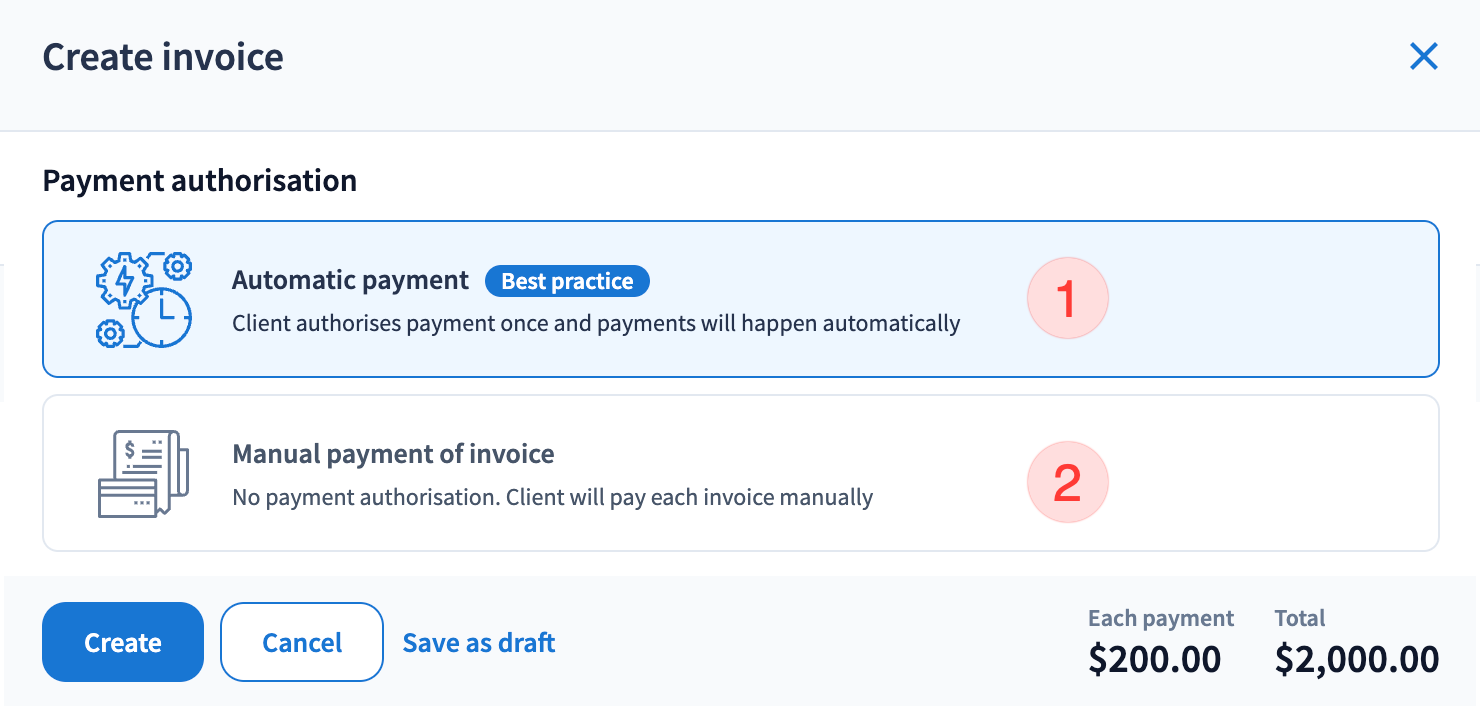Screen dimensions: 1480x708
Task: Click the Each payment label
Action: coord(1161,618)
